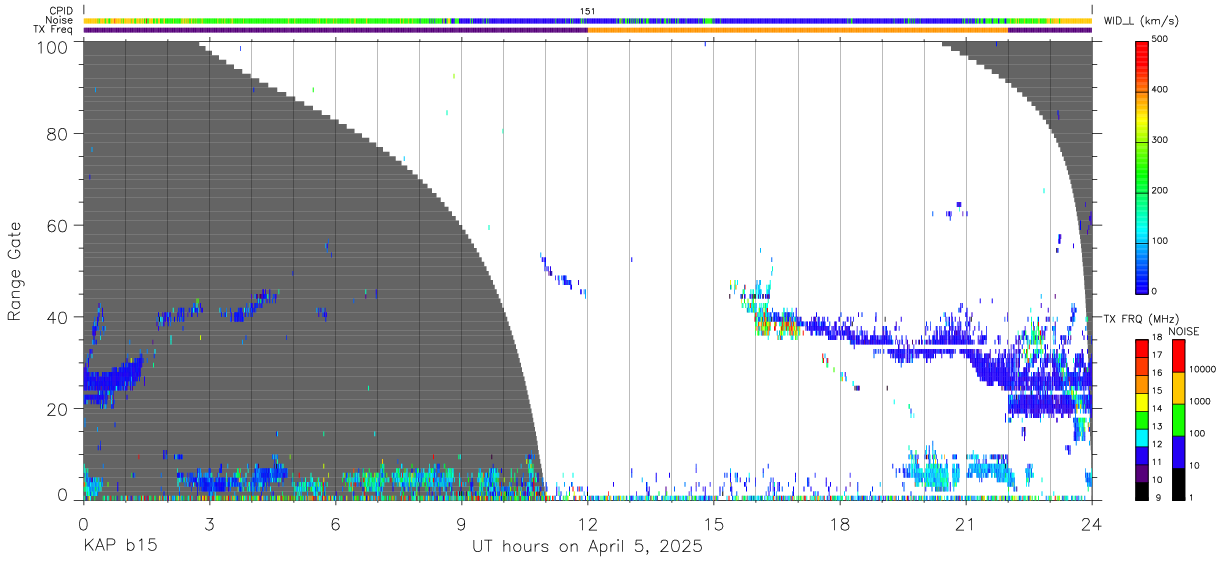The image size is (1228, 567).
Task: Select the 40 tick on Range Gate axis
Action: [57, 317]
